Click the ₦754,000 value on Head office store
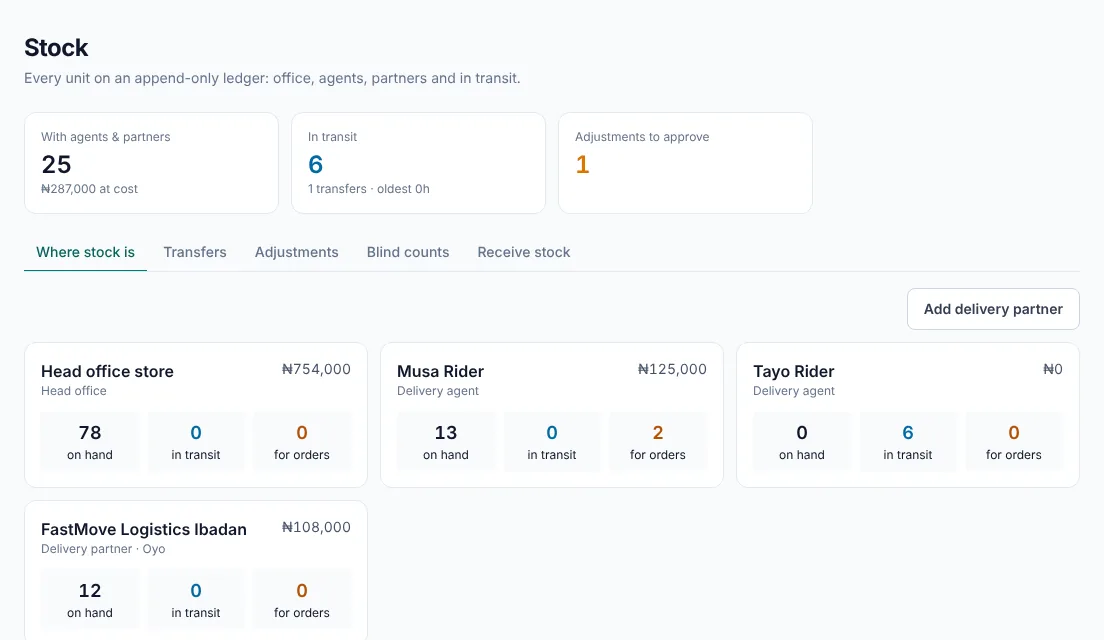This screenshot has height=640, width=1104. tap(316, 369)
